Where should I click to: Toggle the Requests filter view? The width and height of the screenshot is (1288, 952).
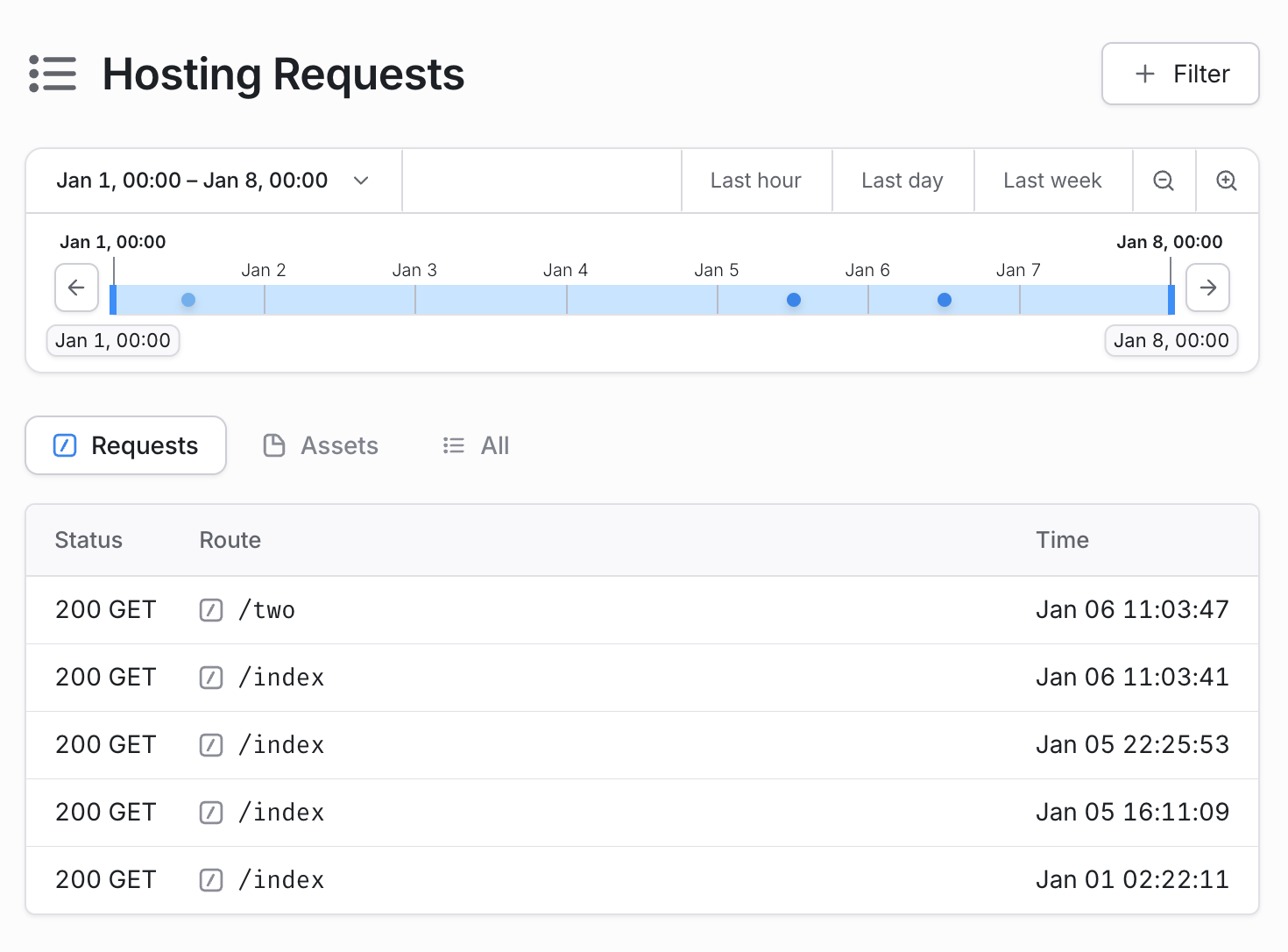[125, 445]
